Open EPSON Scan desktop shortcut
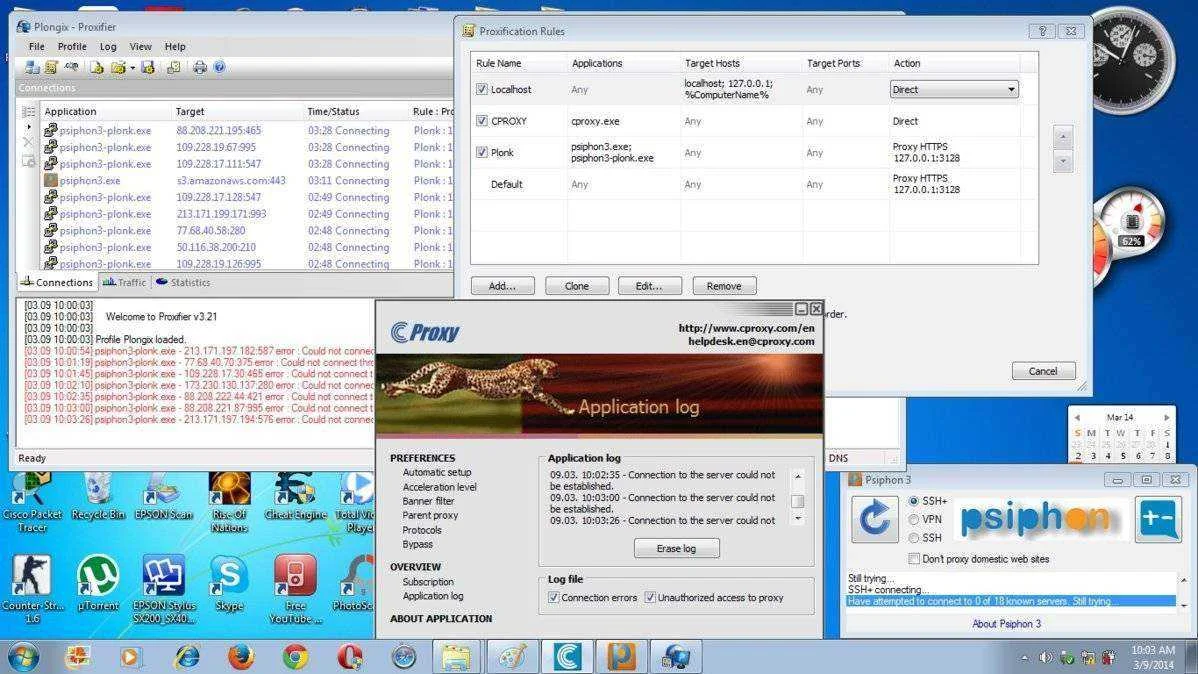The height and width of the screenshot is (674, 1198). pos(164,496)
